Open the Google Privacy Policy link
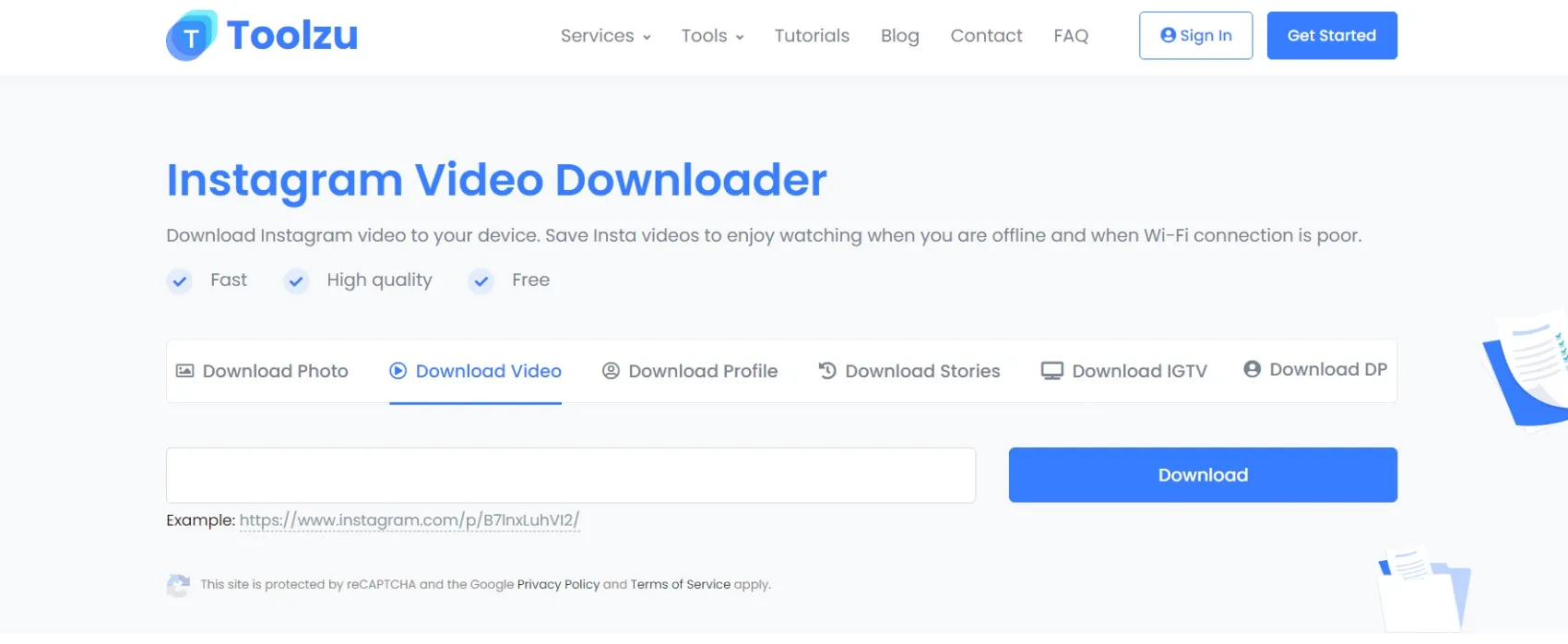This screenshot has height=644, width=1568. 558,585
